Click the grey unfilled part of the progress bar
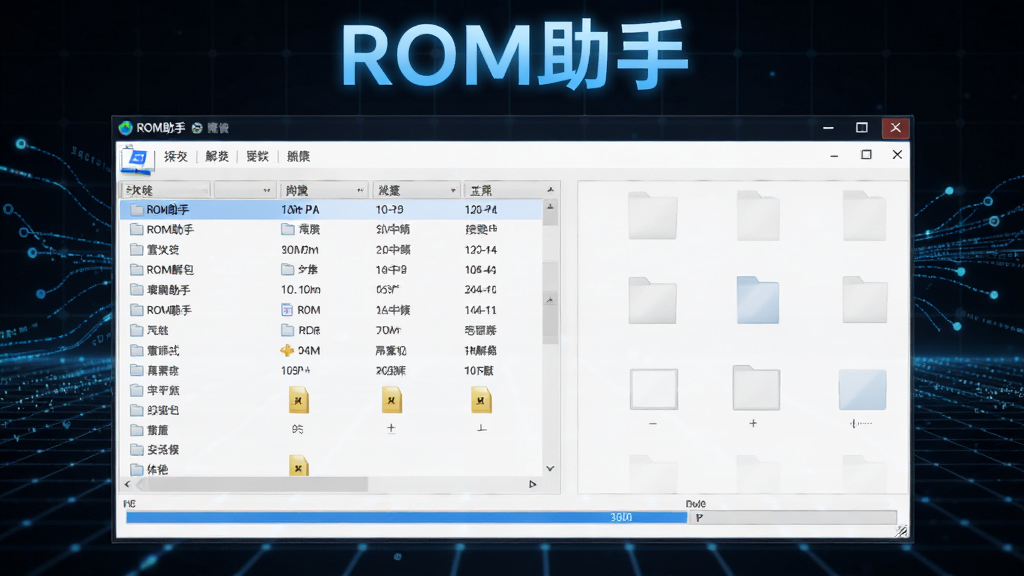Screen dimensions: 1024x576 (792, 517)
